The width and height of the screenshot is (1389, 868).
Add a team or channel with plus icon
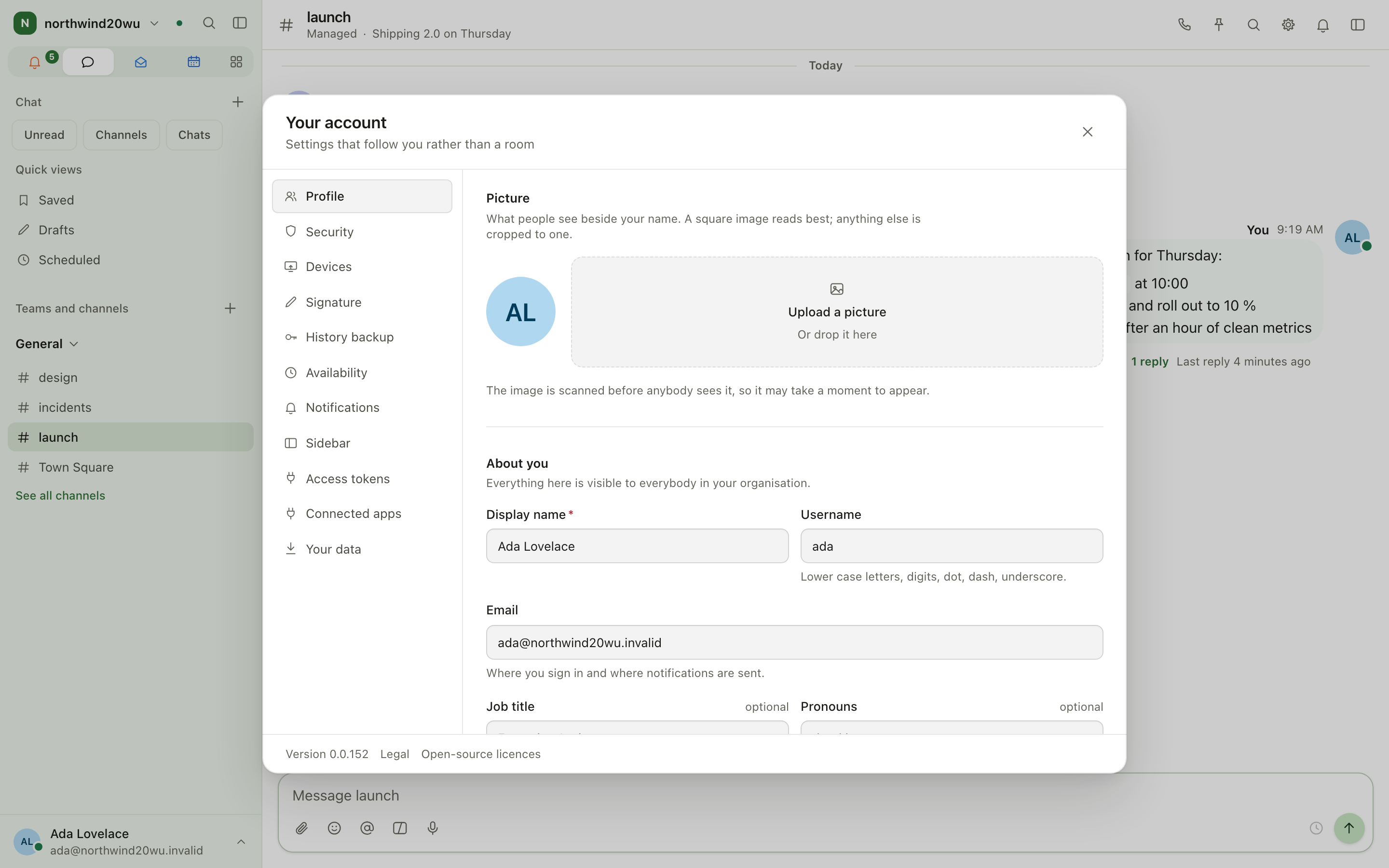(230, 309)
